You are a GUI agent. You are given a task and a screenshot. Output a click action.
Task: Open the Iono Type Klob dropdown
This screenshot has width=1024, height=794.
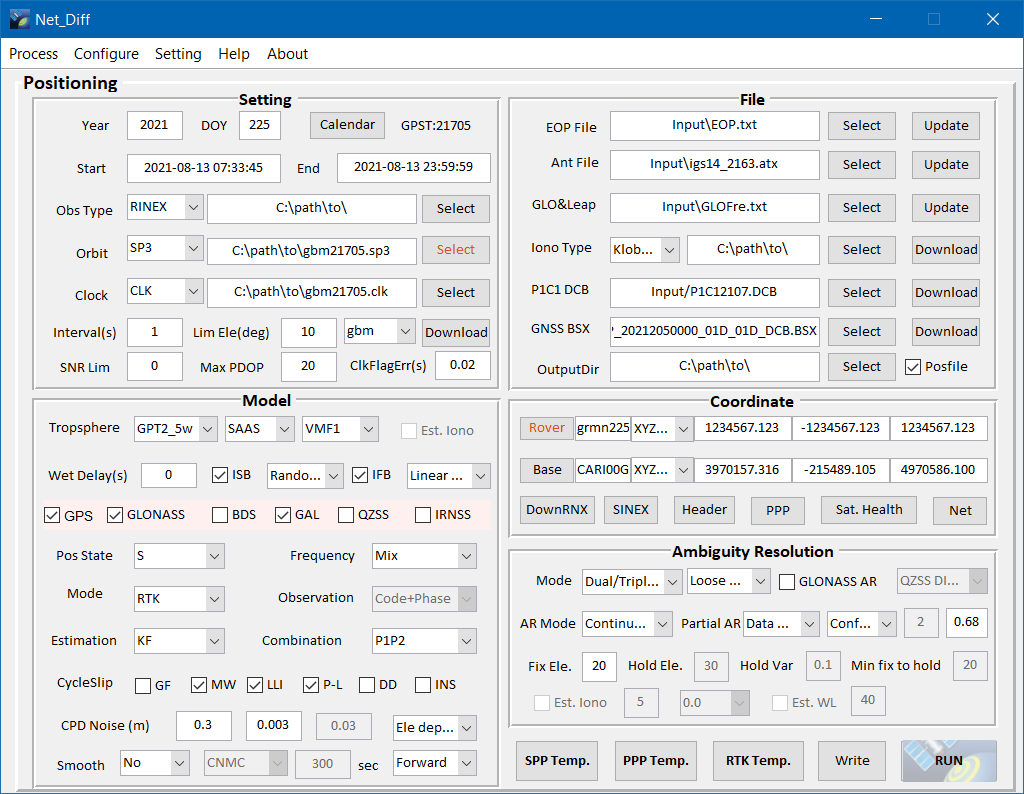click(645, 249)
